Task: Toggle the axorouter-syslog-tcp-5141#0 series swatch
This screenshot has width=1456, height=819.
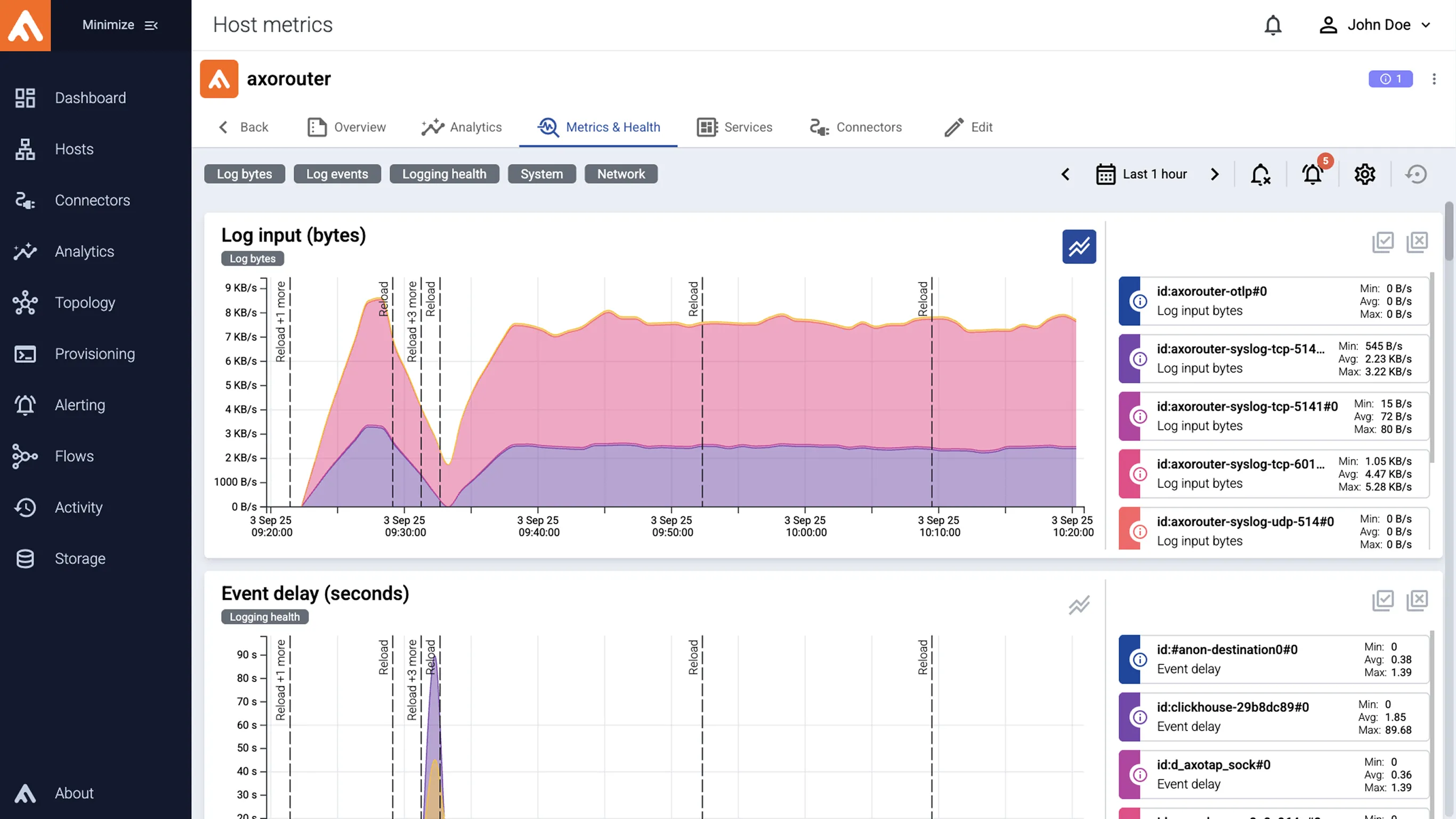Action: [x=1129, y=416]
